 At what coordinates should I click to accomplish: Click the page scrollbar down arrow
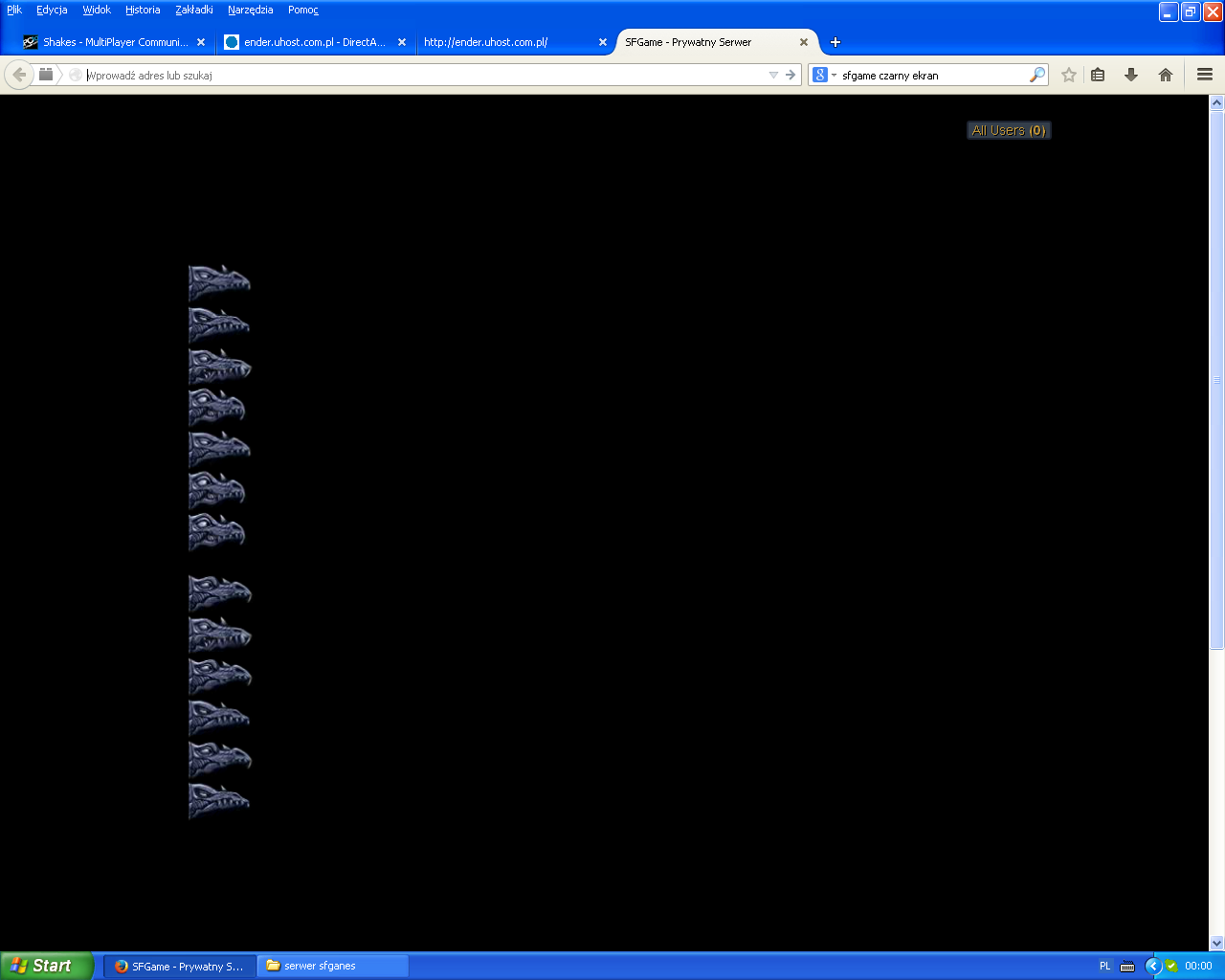1216,943
